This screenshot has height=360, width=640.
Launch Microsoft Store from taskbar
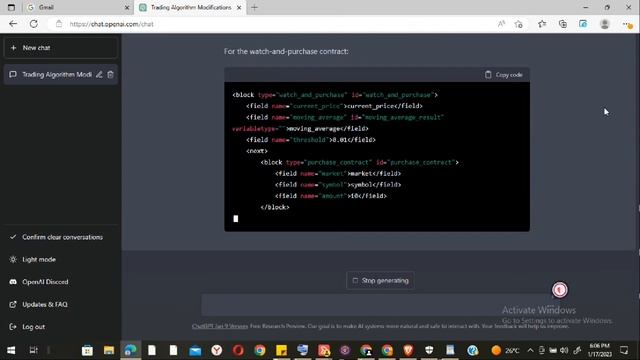click(87, 350)
